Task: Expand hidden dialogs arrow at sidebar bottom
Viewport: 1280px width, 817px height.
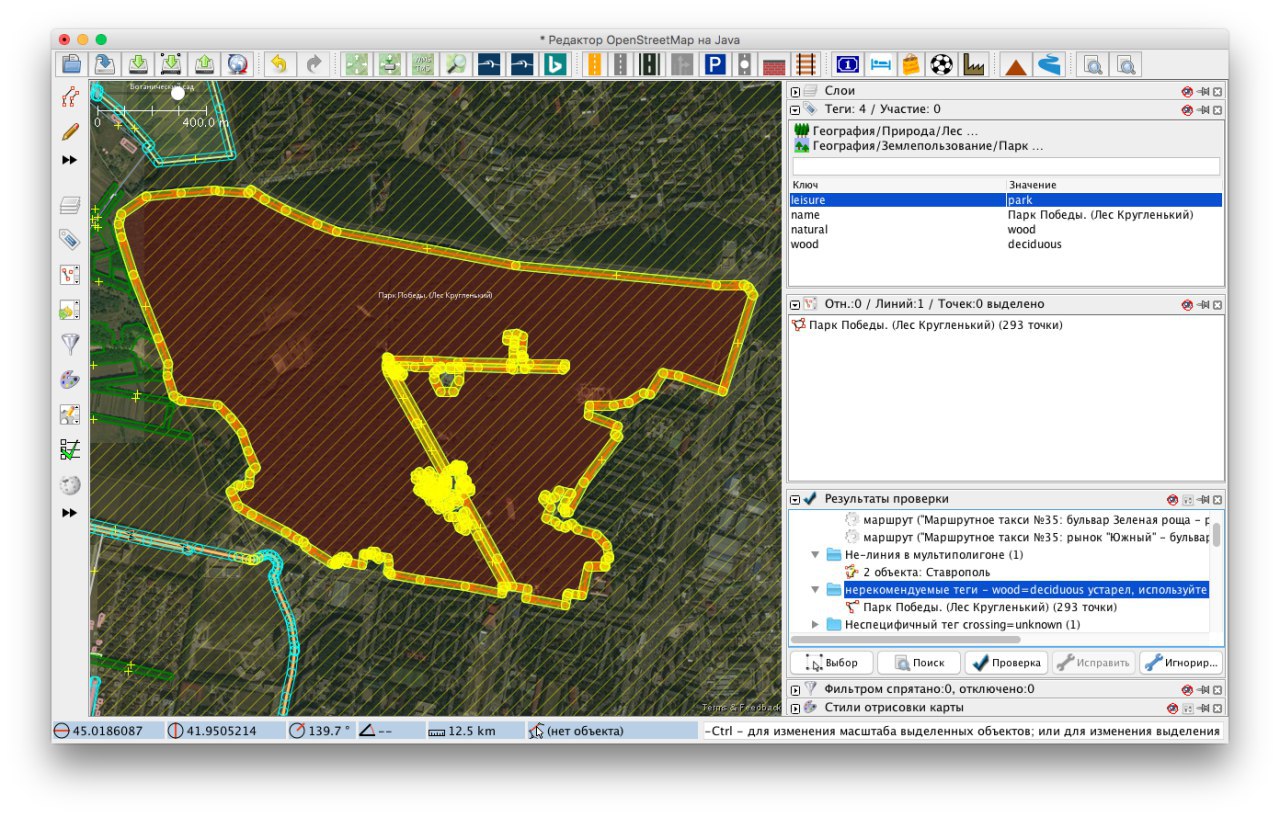Action: [69, 513]
